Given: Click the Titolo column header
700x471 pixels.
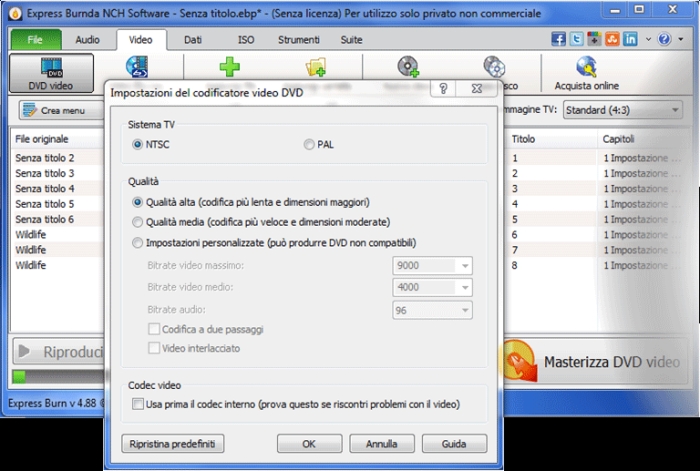Looking at the screenshot, I should (550, 139).
